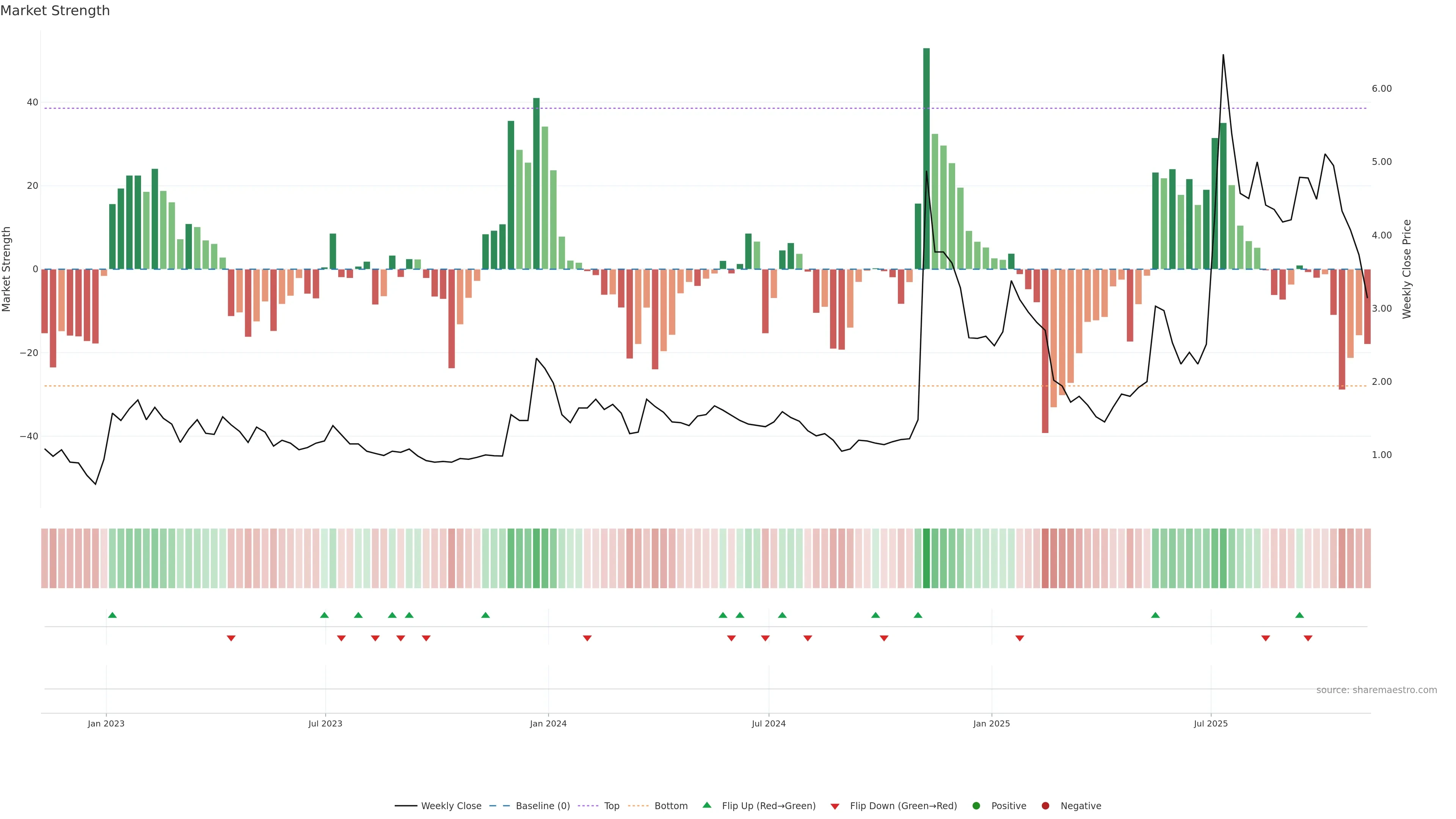
Task: Click the Jul 2025 x-axis label
Action: click(x=1211, y=723)
